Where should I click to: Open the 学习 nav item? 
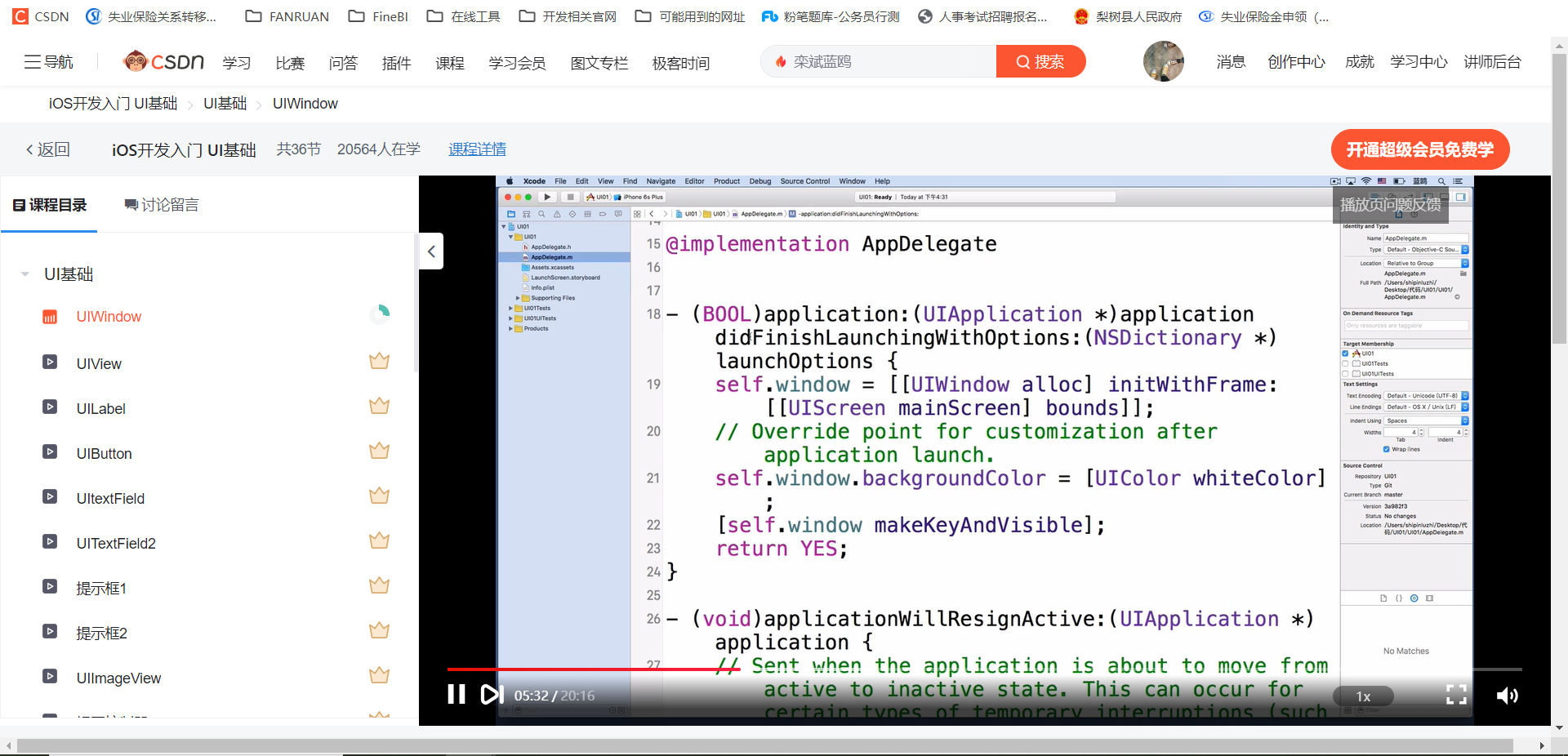tap(237, 63)
